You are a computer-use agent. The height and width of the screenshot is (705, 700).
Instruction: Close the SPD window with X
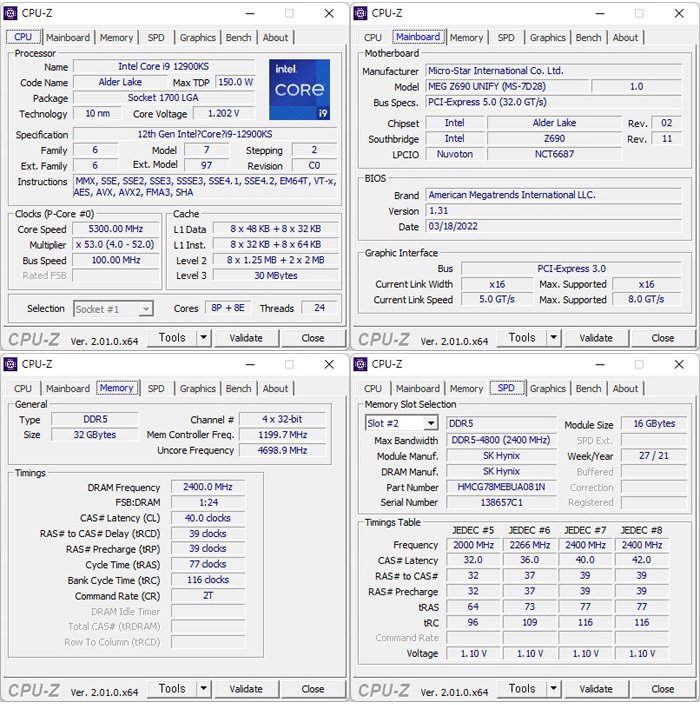(679, 364)
